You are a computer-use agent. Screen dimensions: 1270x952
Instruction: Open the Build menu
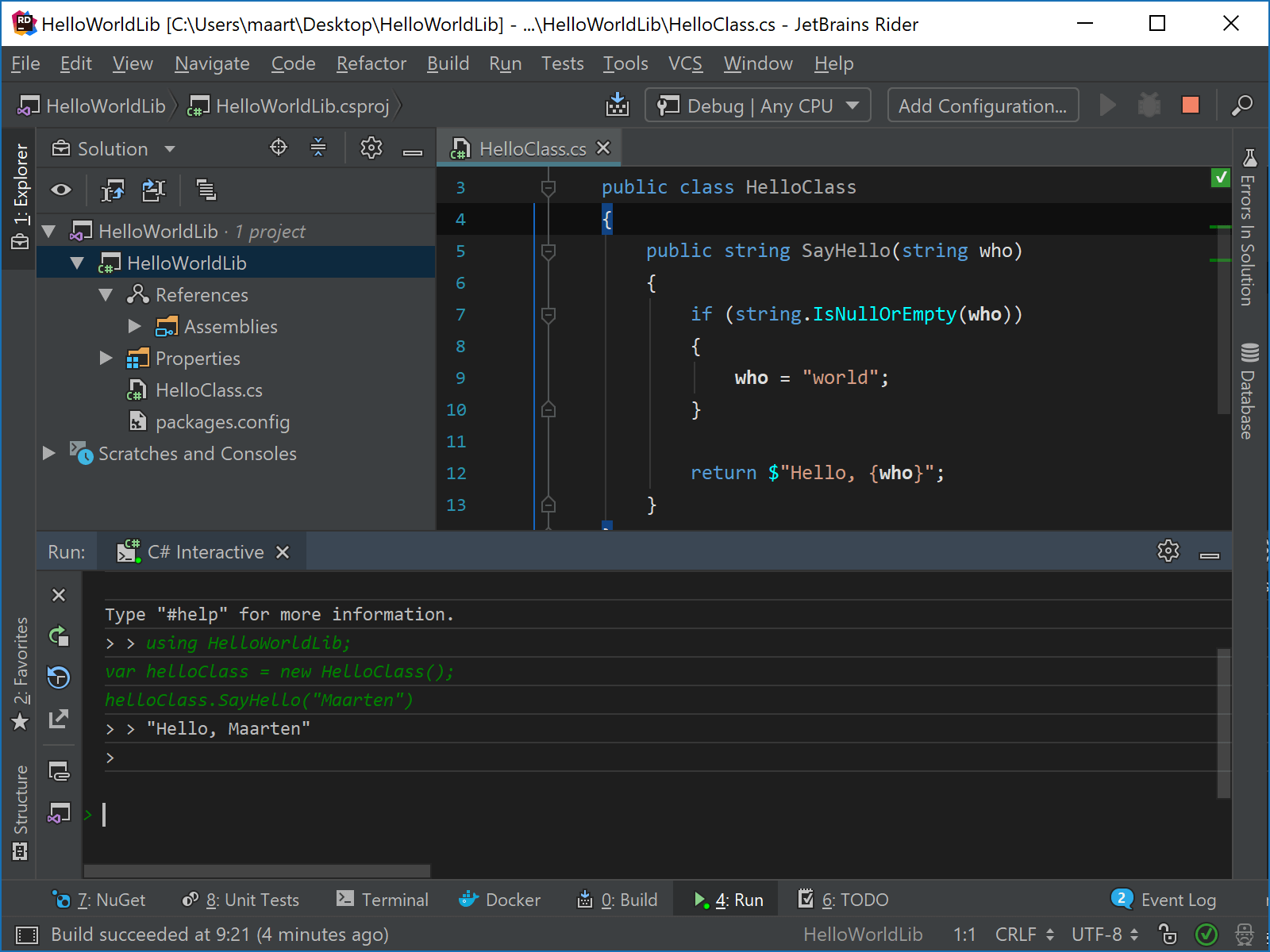pos(448,63)
